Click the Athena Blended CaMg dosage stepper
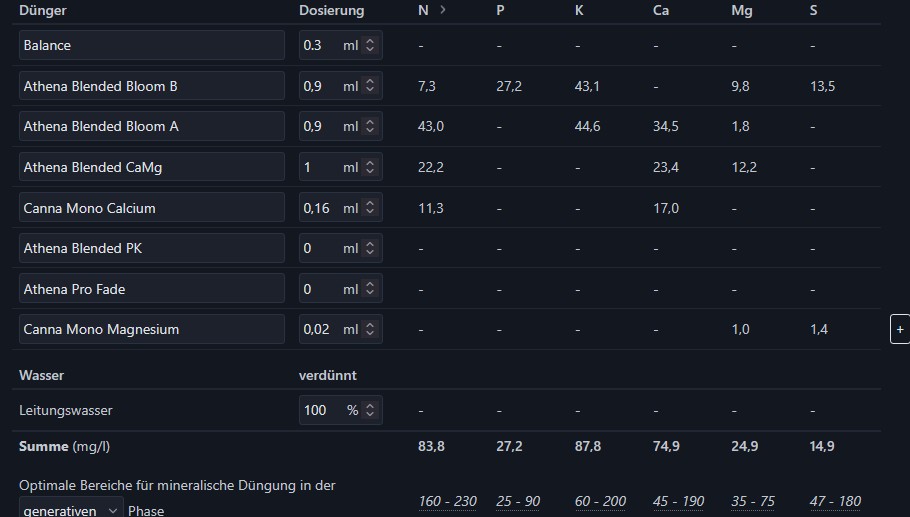The image size is (910, 517). [x=370, y=168]
